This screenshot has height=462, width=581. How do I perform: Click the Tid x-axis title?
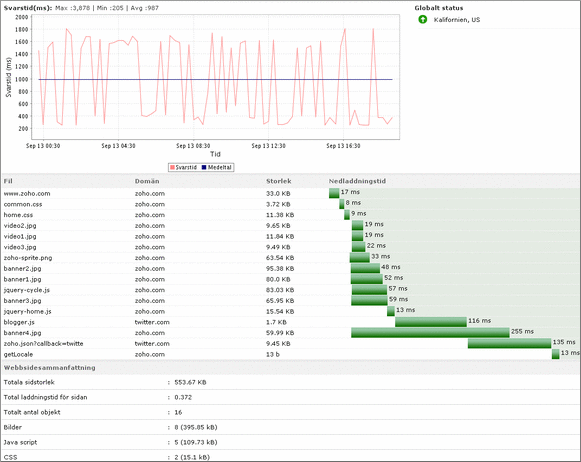tap(215, 154)
